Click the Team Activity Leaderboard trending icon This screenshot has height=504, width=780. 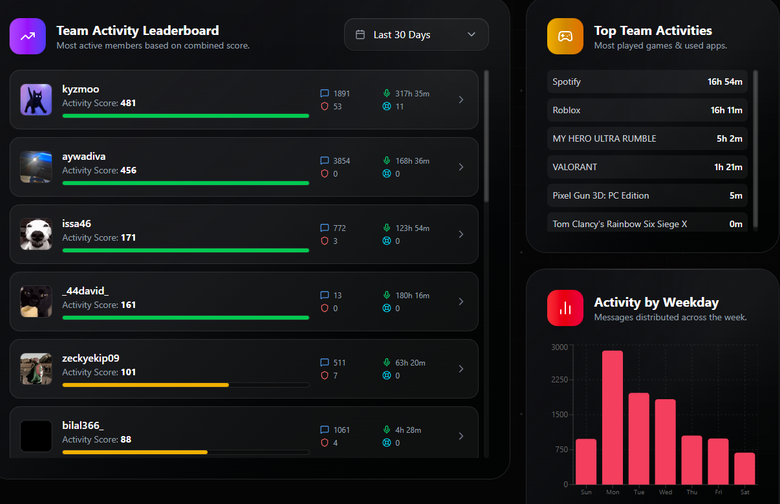28,37
